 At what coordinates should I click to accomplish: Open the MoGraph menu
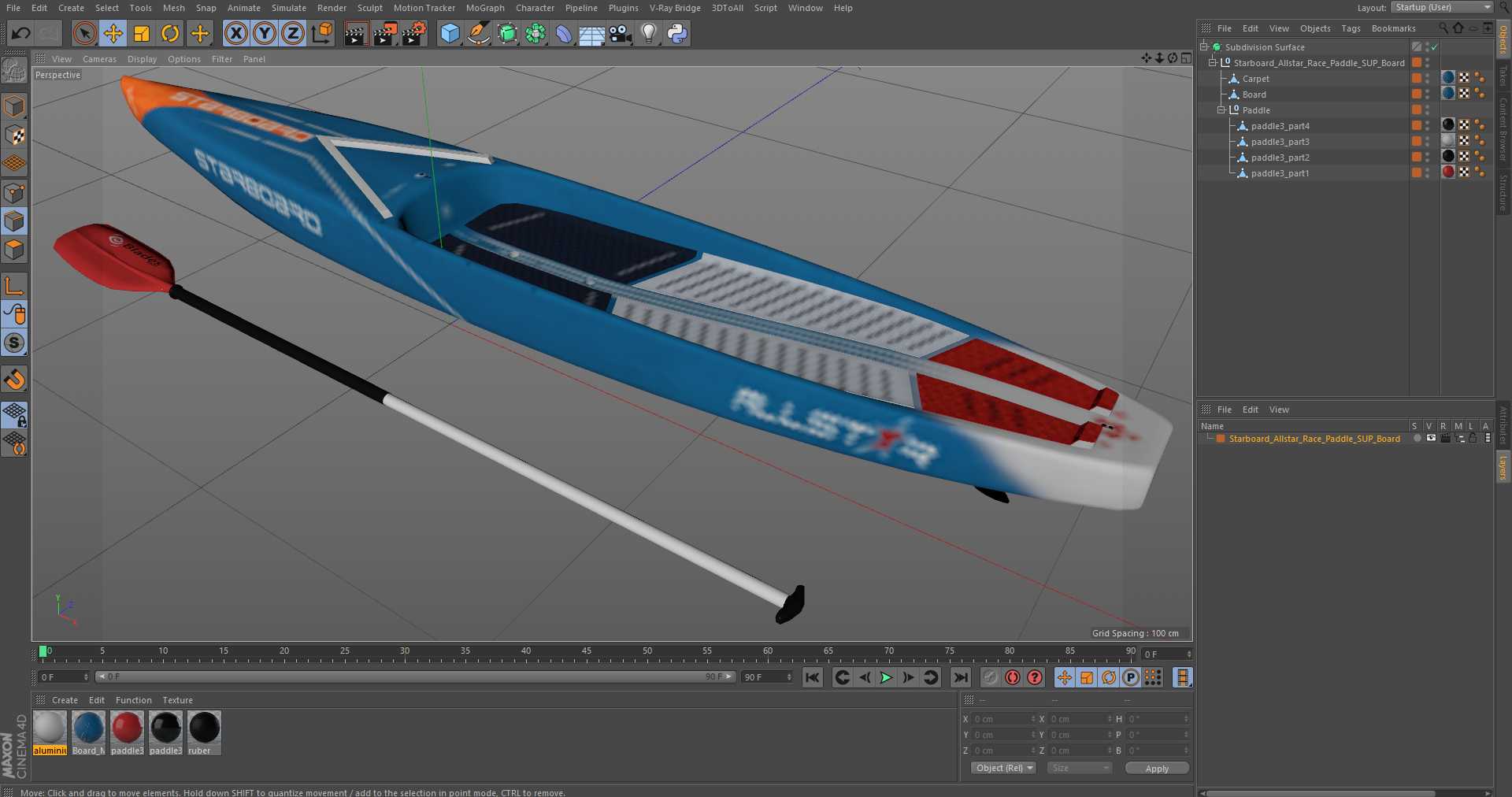[485, 8]
